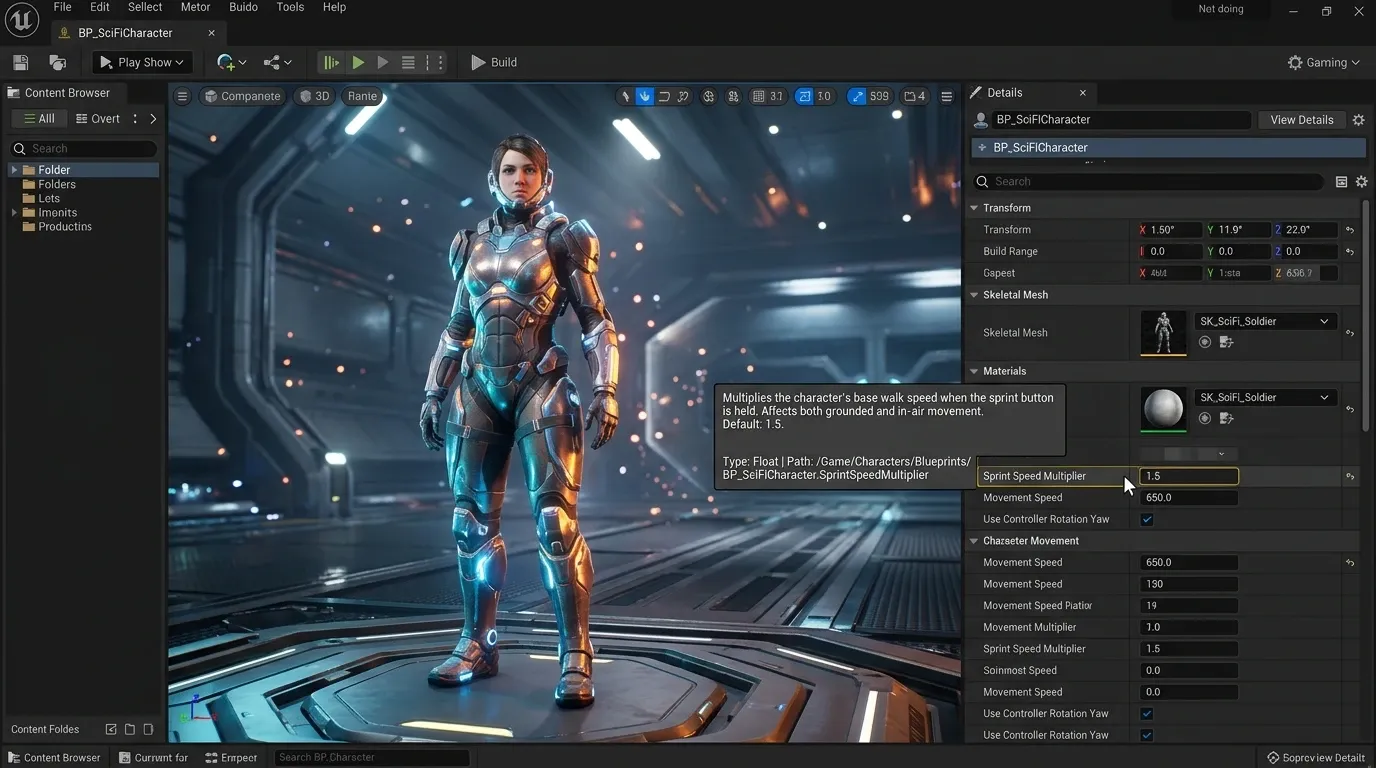Toggle the last Use Controller Rotation Yaw checkbox

(x=1147, y=735)
